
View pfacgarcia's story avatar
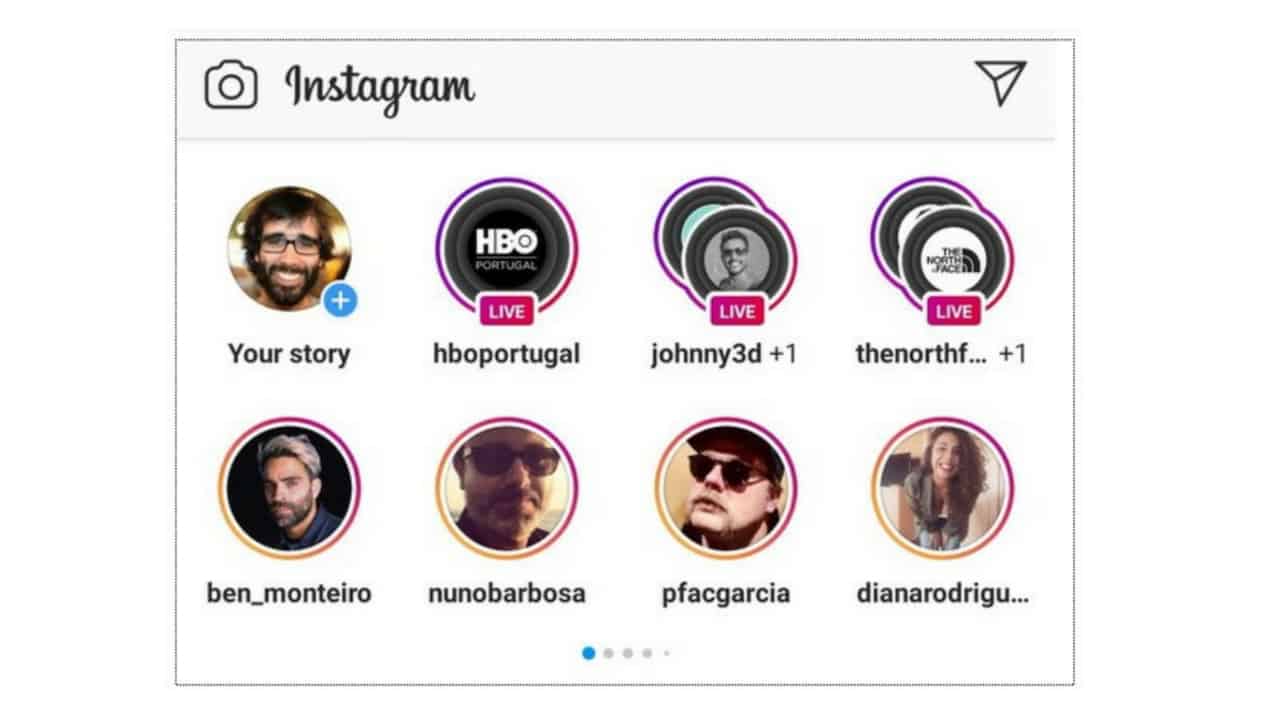point(726,488)
